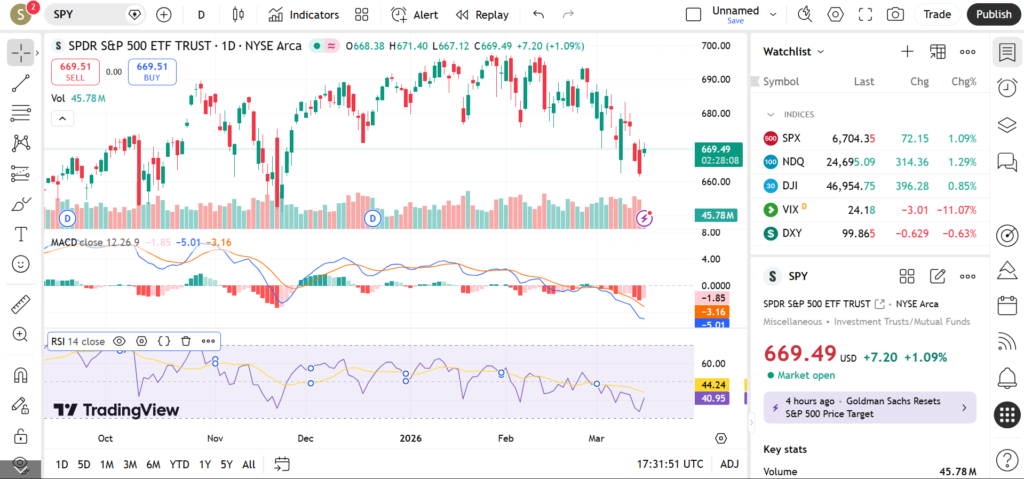Switch to 6M time range

153,464
